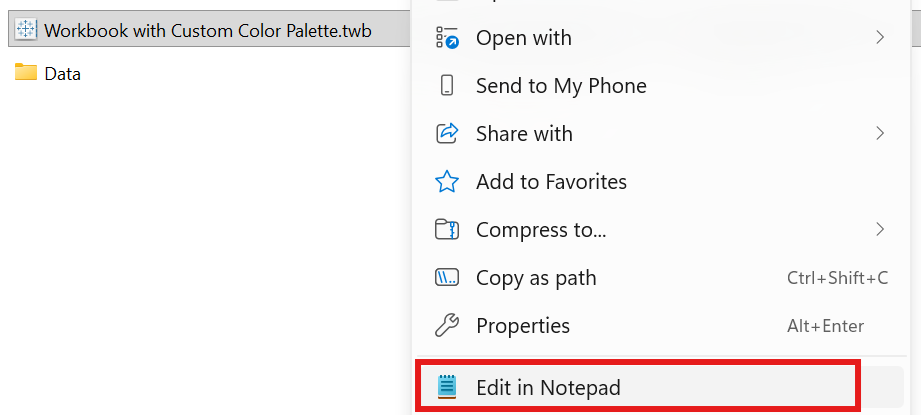Click the Send to My Phone icon
The width and height of the screenshot is (921, 415).
point(447,86)
